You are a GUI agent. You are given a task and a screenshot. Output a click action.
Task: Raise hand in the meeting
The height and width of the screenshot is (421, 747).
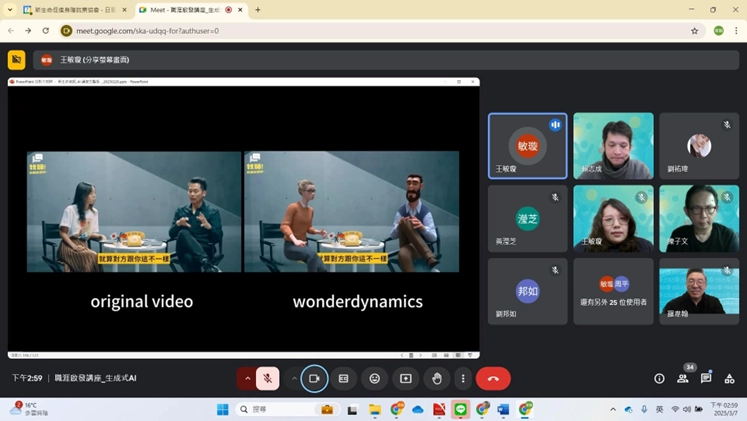pyautogui.click(x=437, y=379)
